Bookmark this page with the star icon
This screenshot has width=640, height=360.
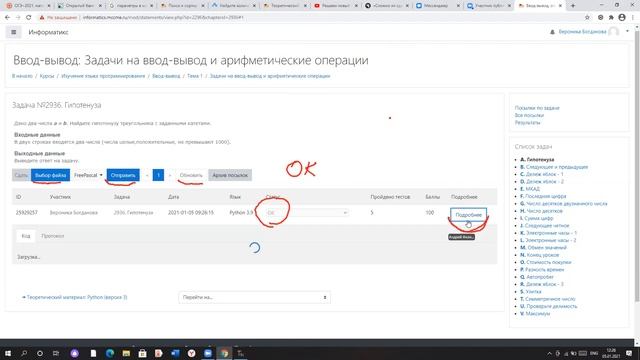(x=587, y=18)
